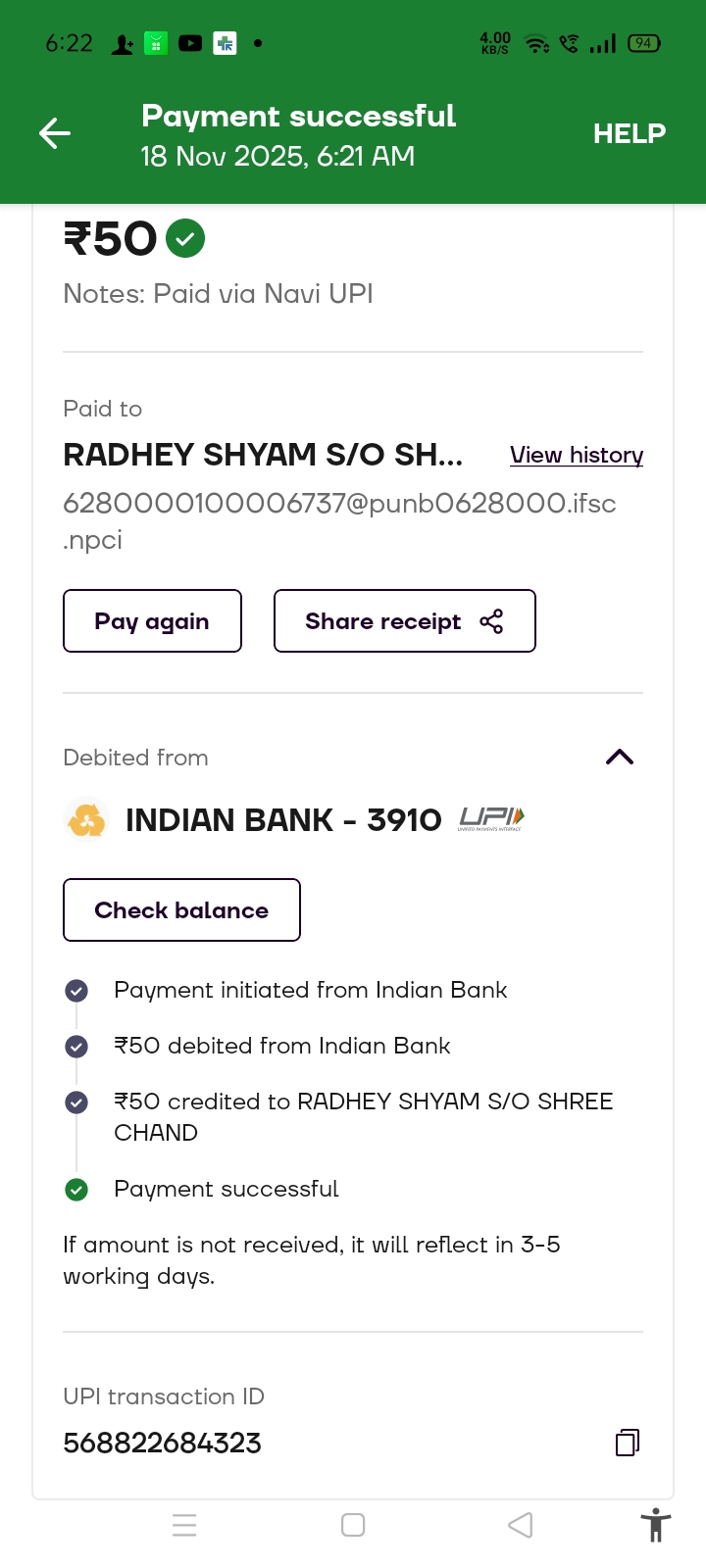Tap the share icon in Share receipt
The height and width of the screenshot is (1568, 706).
pyautogui.click(x=491, y=620)
